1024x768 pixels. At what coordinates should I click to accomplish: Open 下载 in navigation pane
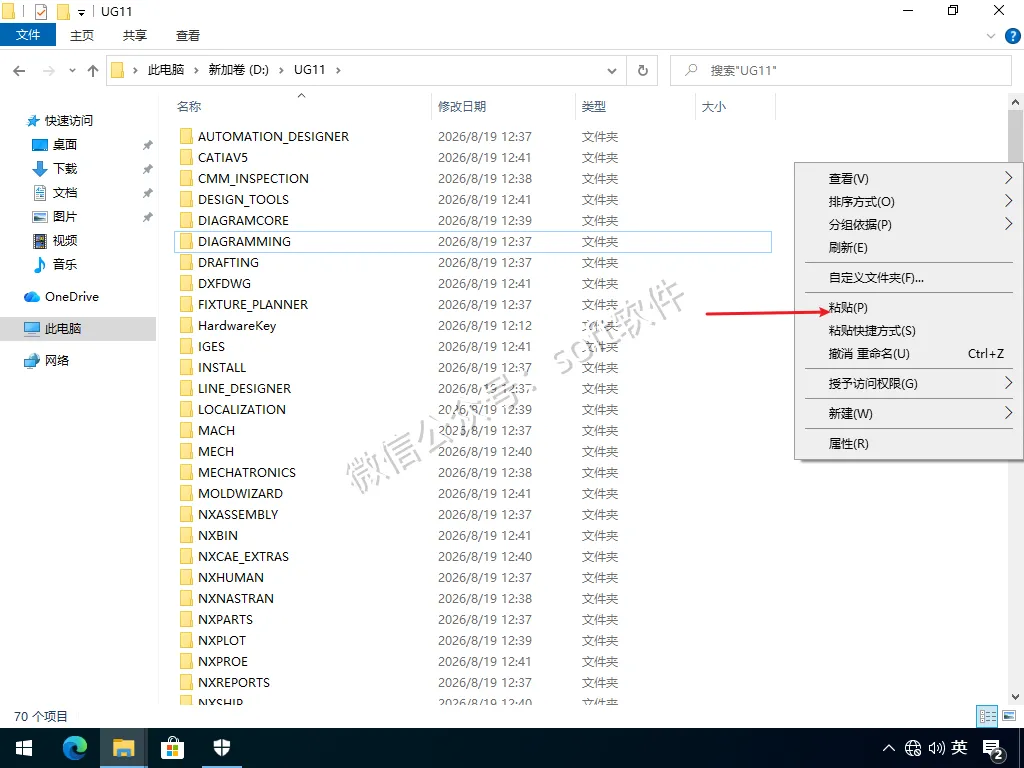65,168
